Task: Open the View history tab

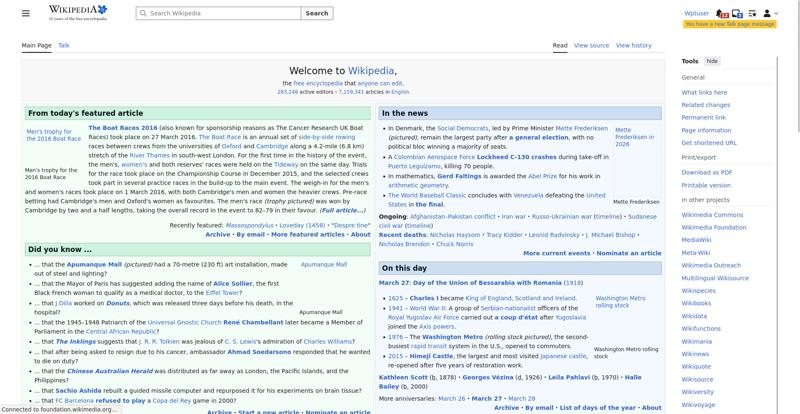Action: coord(633,46)
